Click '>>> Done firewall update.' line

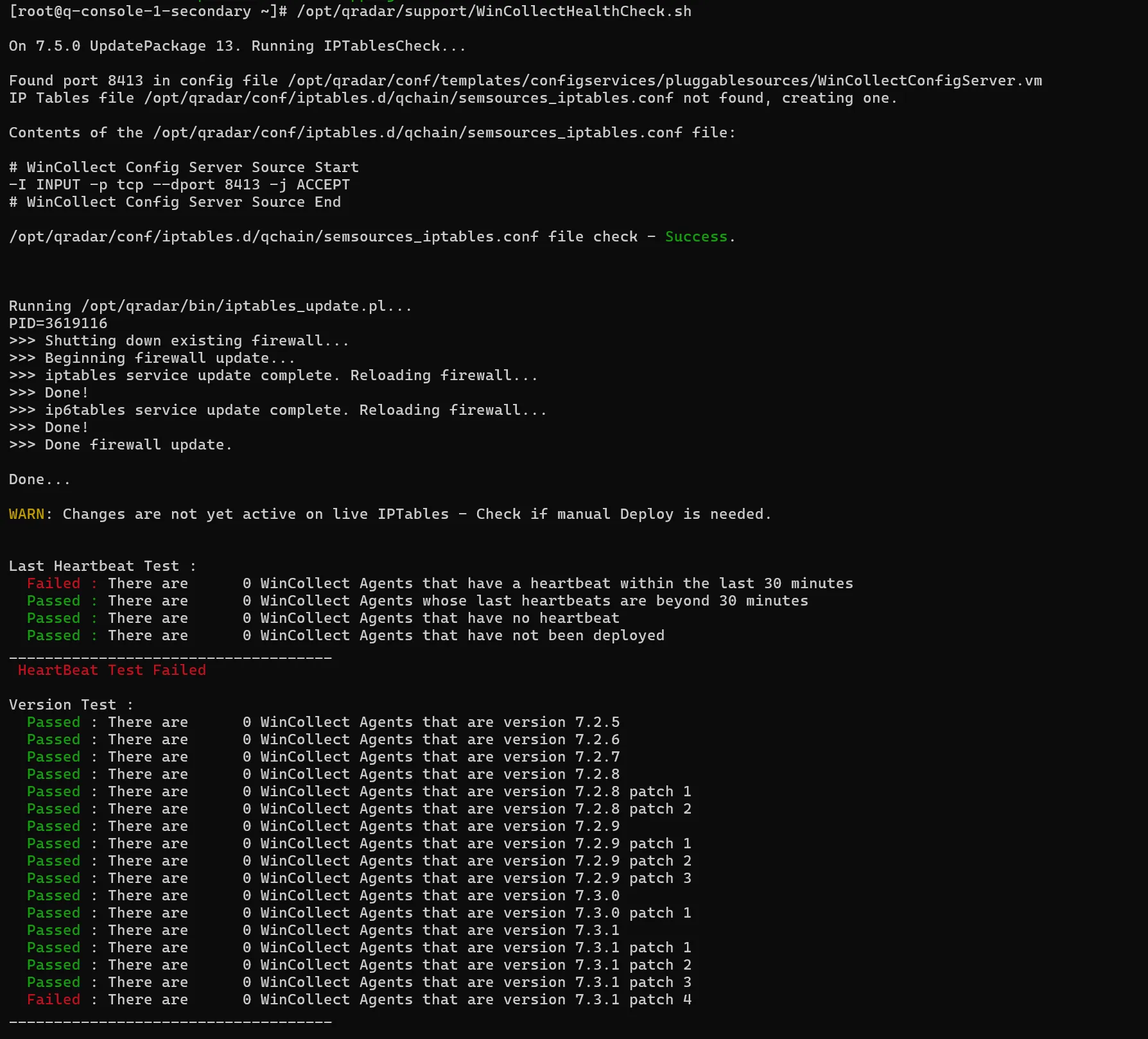(x=121, y=445)
